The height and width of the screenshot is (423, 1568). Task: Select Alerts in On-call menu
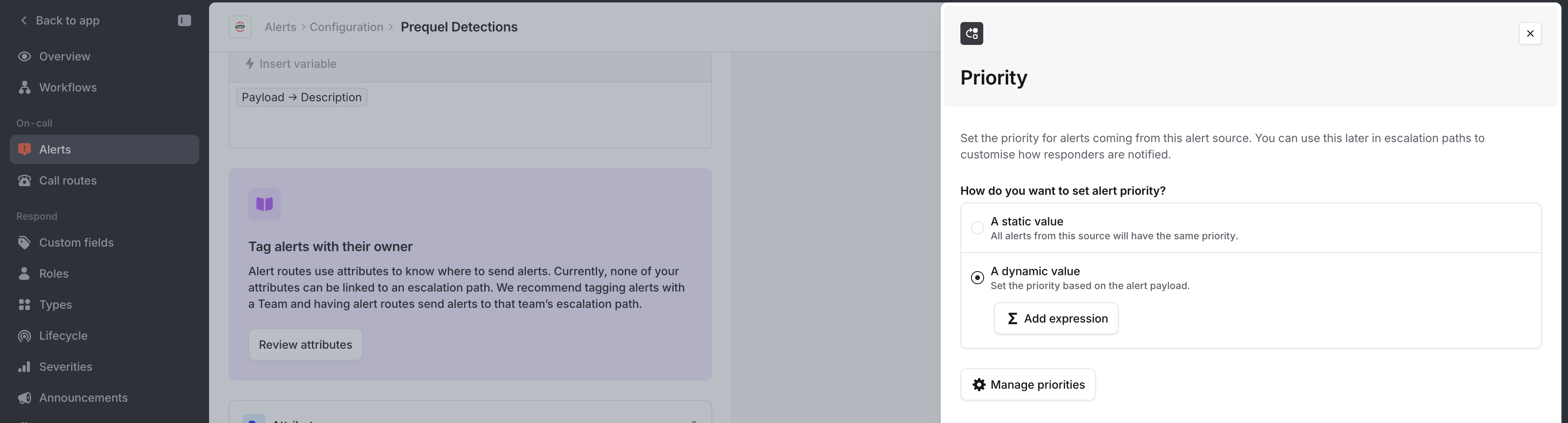pyautogui.click(x=55, y=150)
